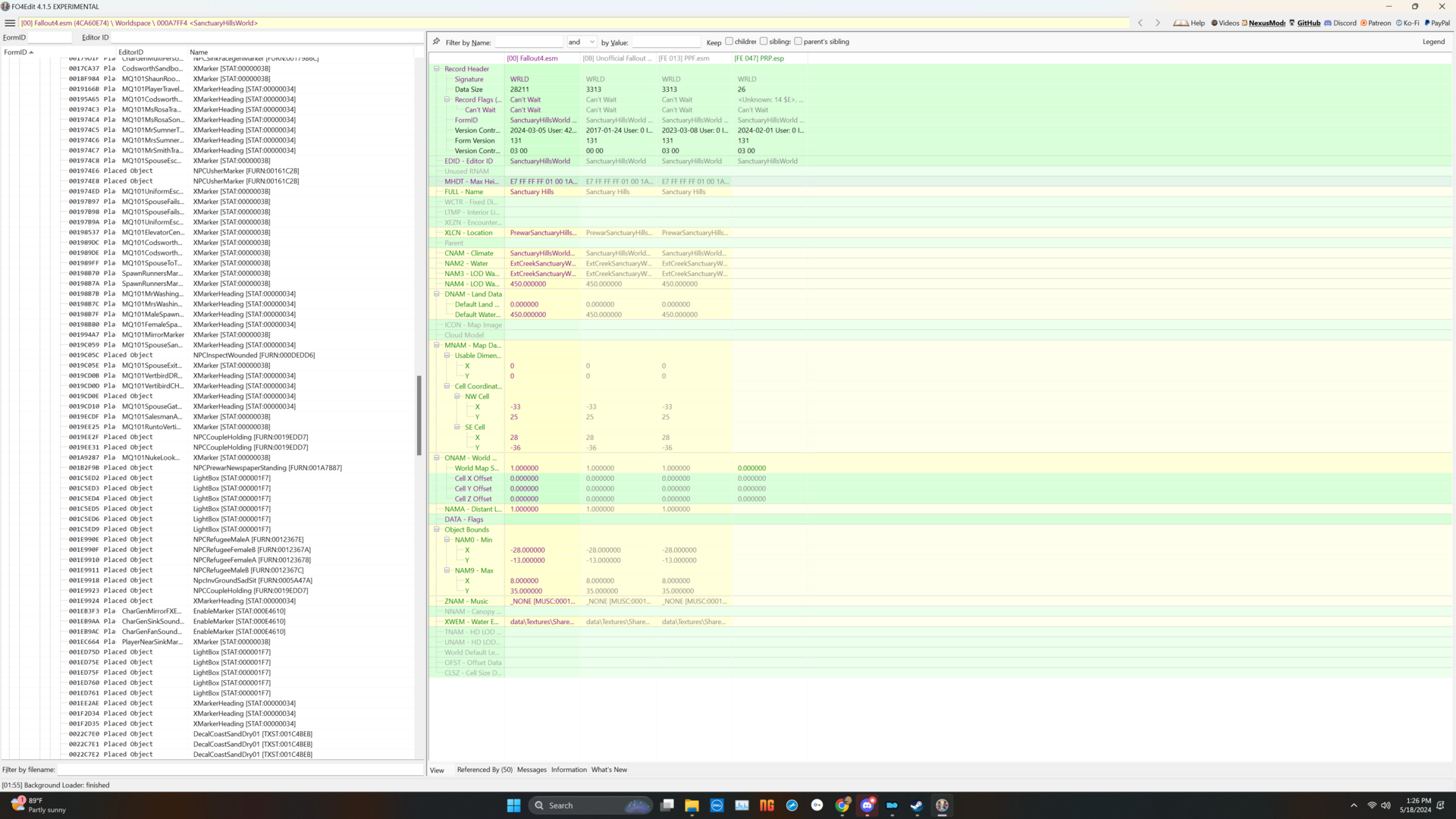Enable Keep parent's siblings checkbox
The width and height of the screenshot is (1456, 819).
pos(798,42)
